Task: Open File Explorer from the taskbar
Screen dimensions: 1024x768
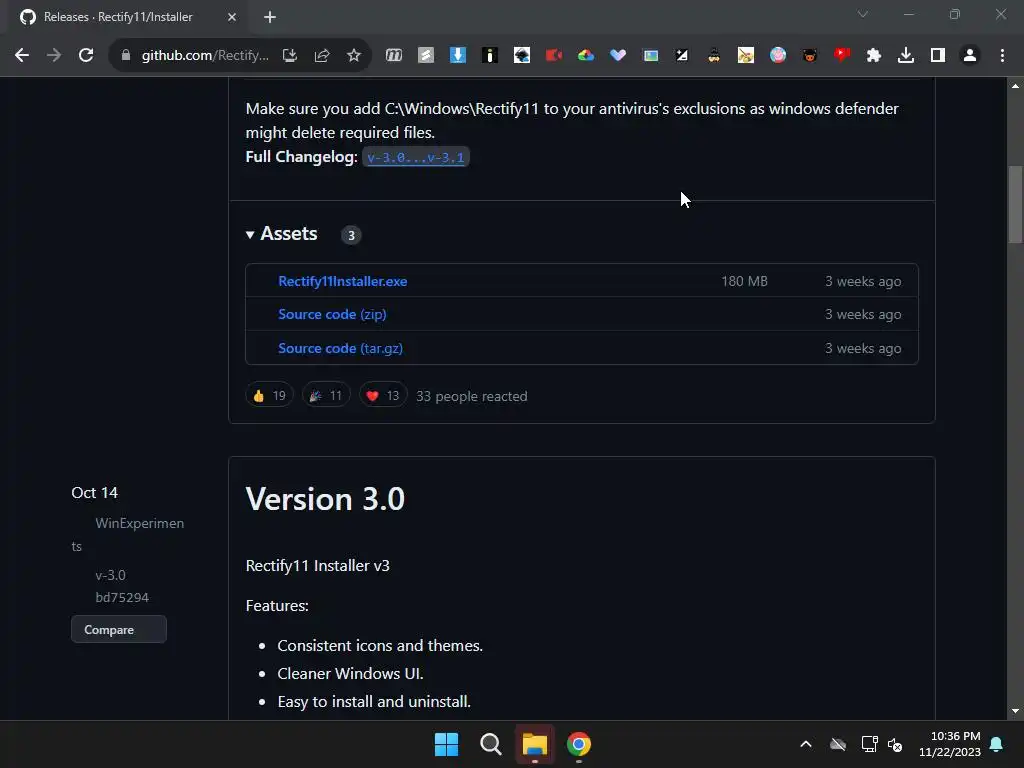Action: click(534, 744)
